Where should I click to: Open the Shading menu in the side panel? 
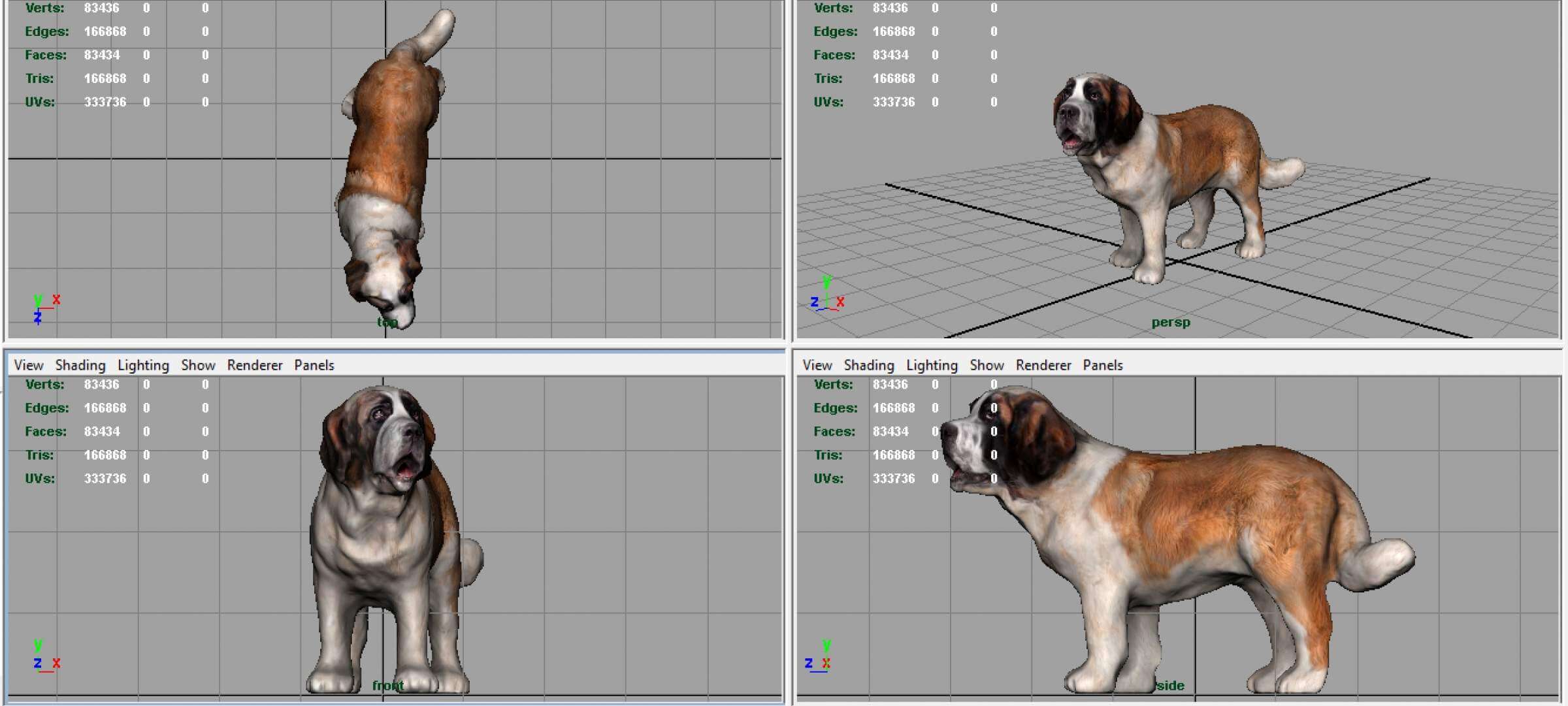[869, 365]
